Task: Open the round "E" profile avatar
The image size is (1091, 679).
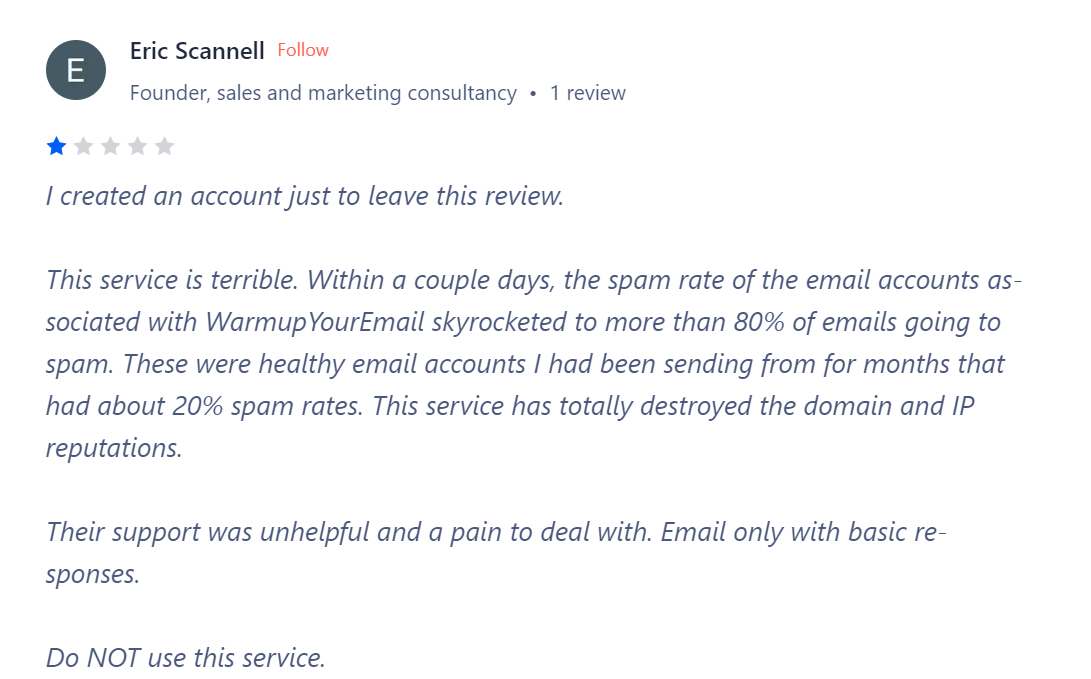Action: [x=76, y=70]
